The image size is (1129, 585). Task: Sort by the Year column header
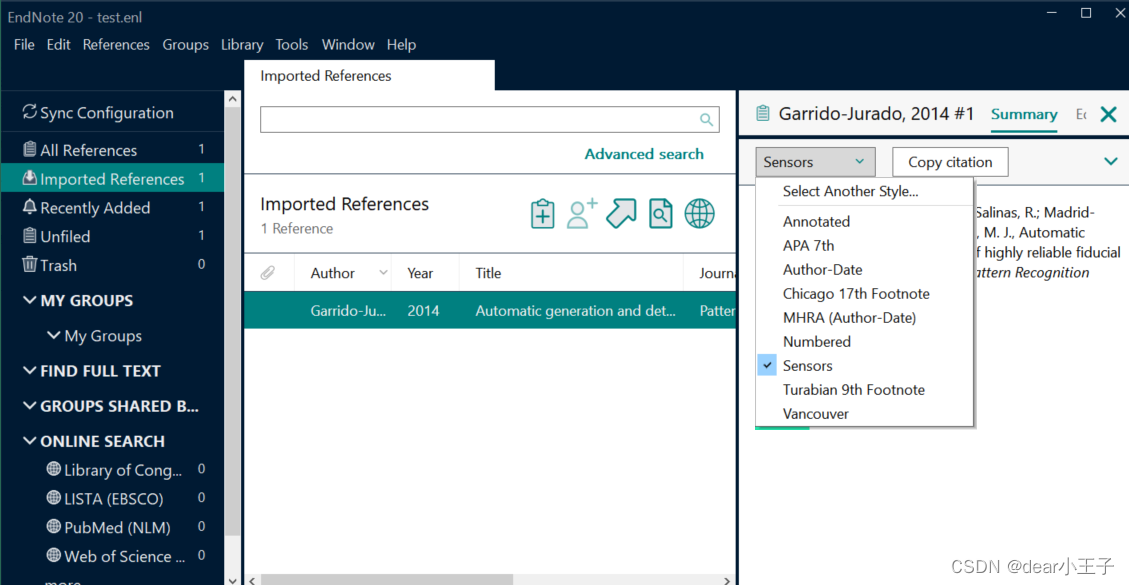[x=420, y=273]
